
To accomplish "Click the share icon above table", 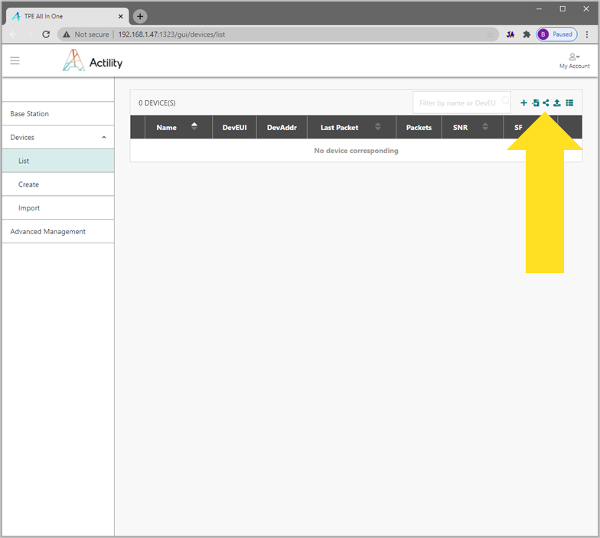I will click(546, 103).
